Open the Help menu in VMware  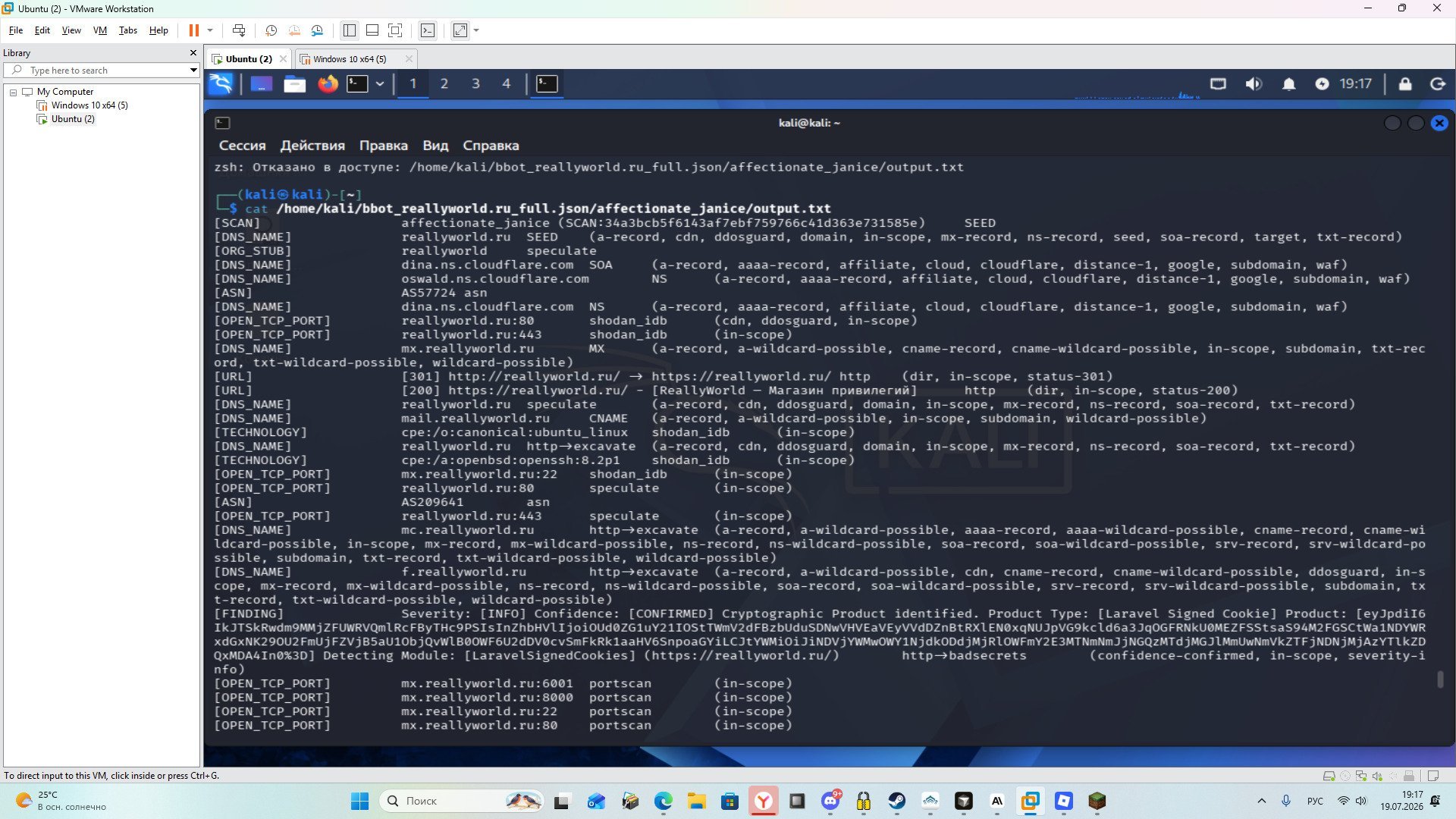point(158,30)
